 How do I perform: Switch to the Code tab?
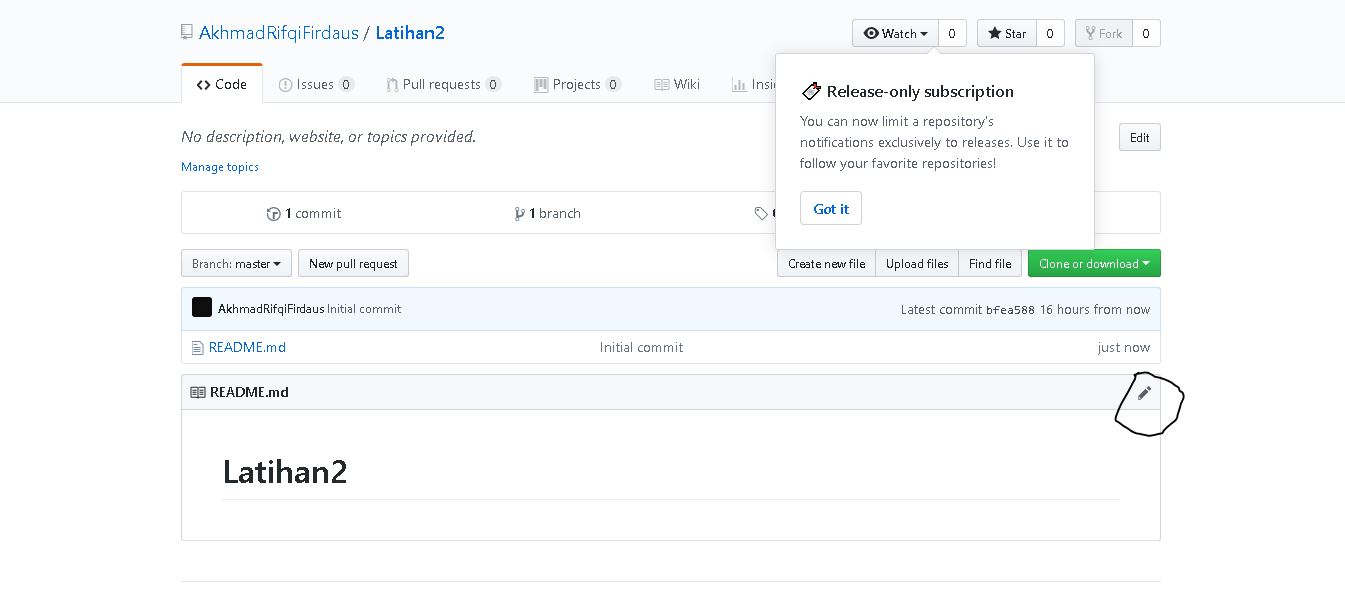[222, 84]
